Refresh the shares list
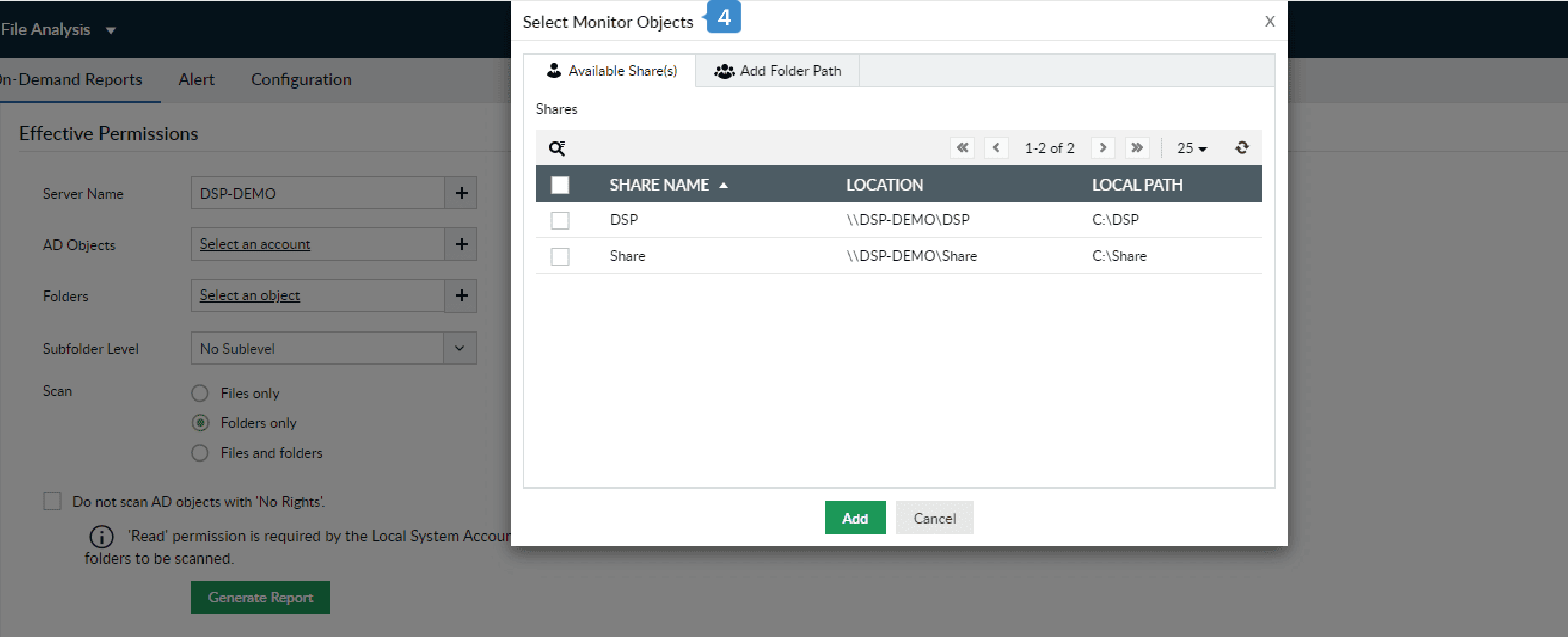The width and height of the screenshot is (1568, 637). 1242,148
